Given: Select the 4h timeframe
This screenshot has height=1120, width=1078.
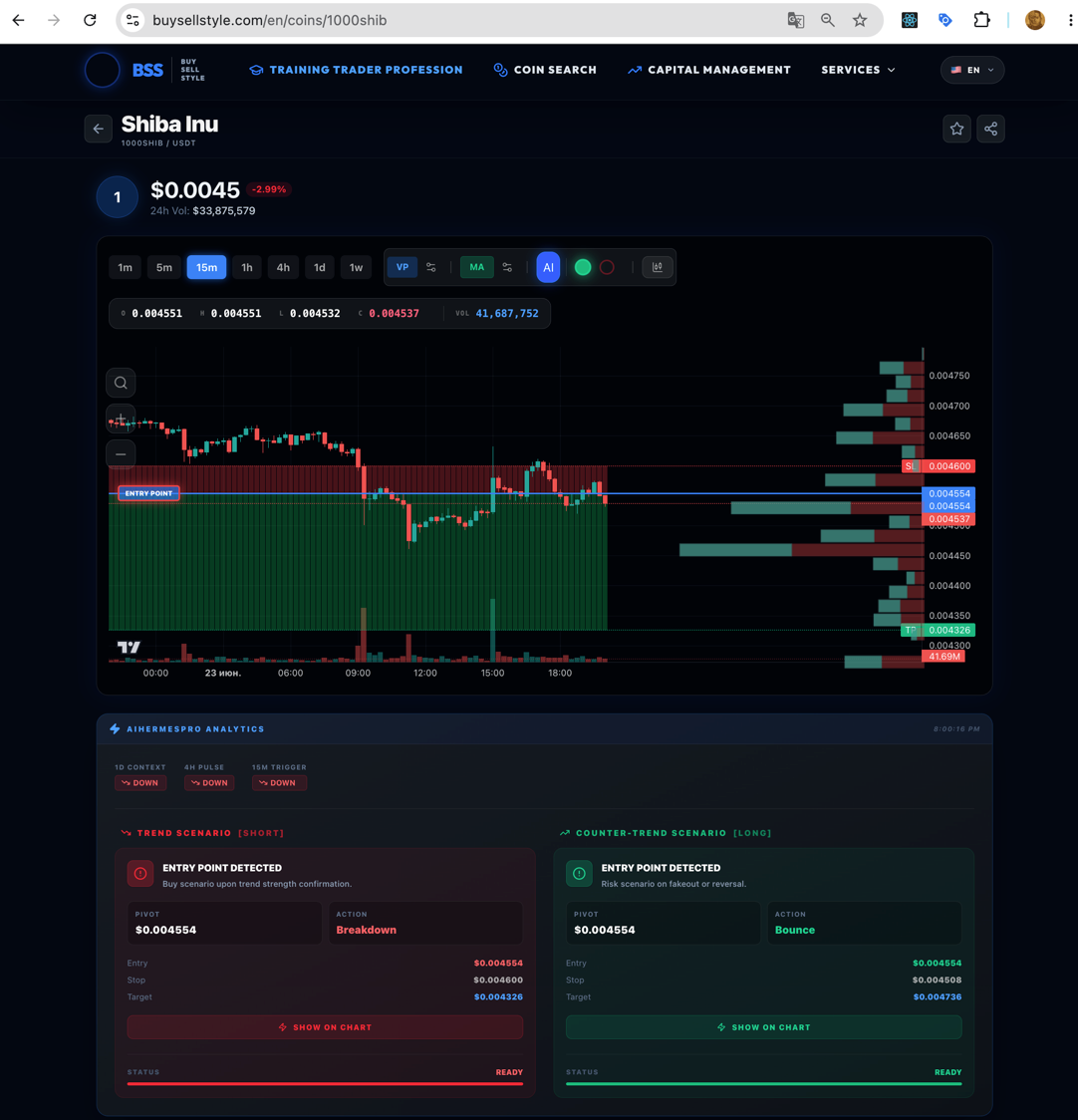Looking at the screenshot, I should click(283, 267).
